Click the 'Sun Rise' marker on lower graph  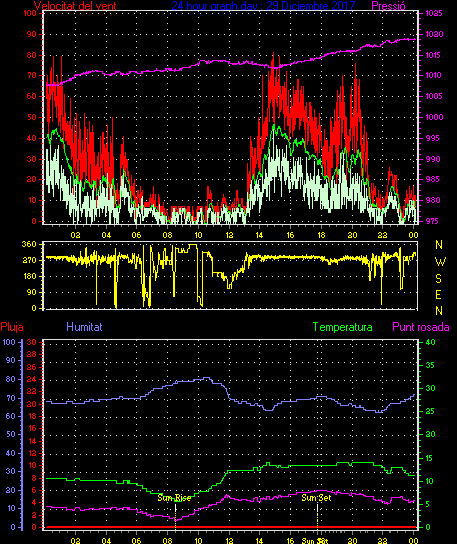click(x=174, y=498)
